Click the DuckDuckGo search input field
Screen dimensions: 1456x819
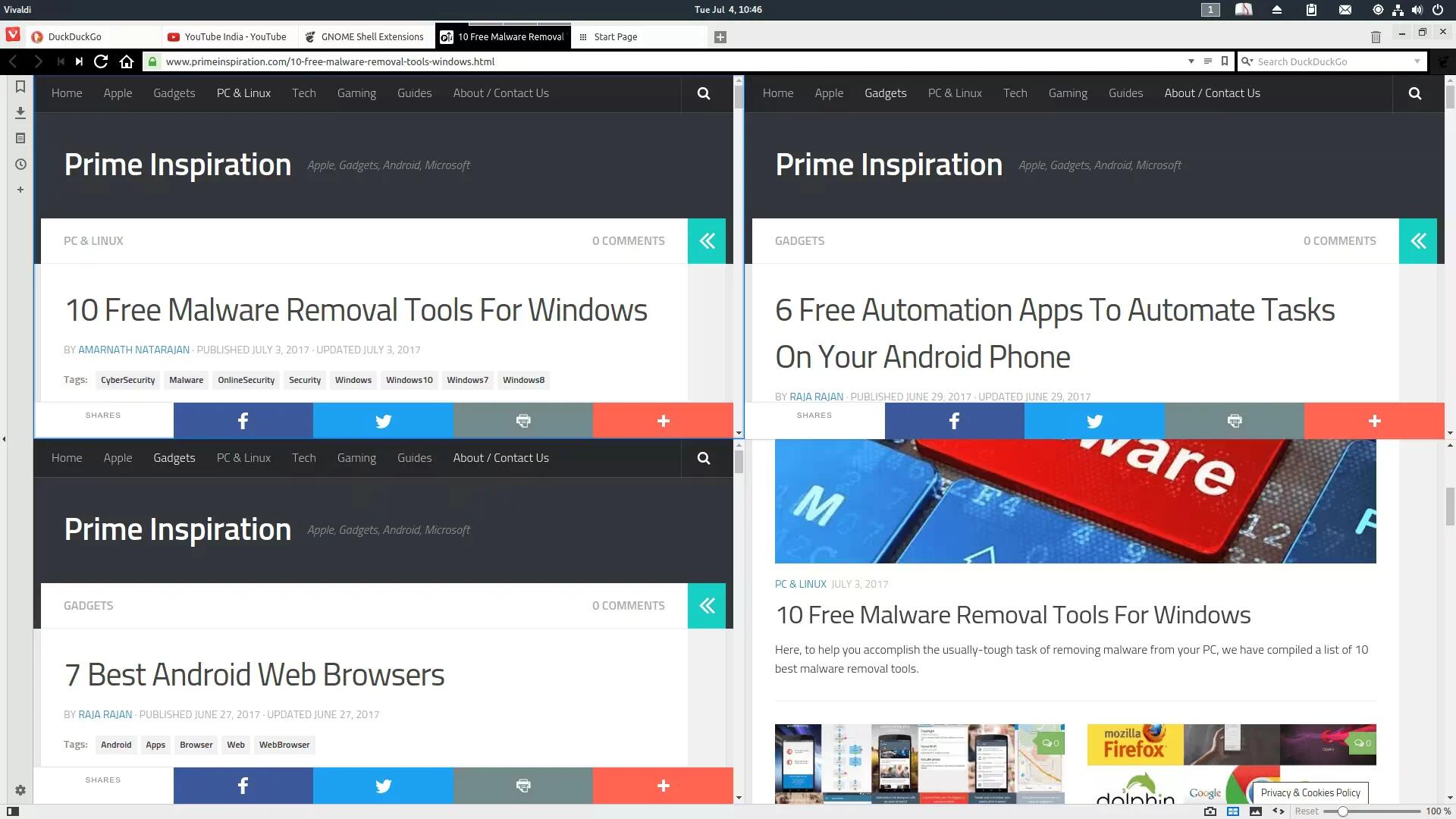point(1335,62)
